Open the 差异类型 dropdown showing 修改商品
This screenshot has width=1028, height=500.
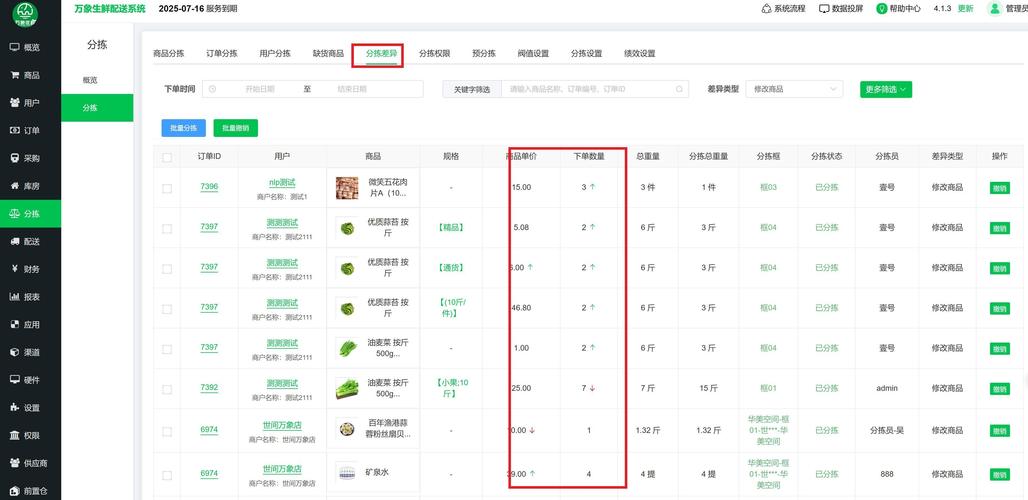794,89
